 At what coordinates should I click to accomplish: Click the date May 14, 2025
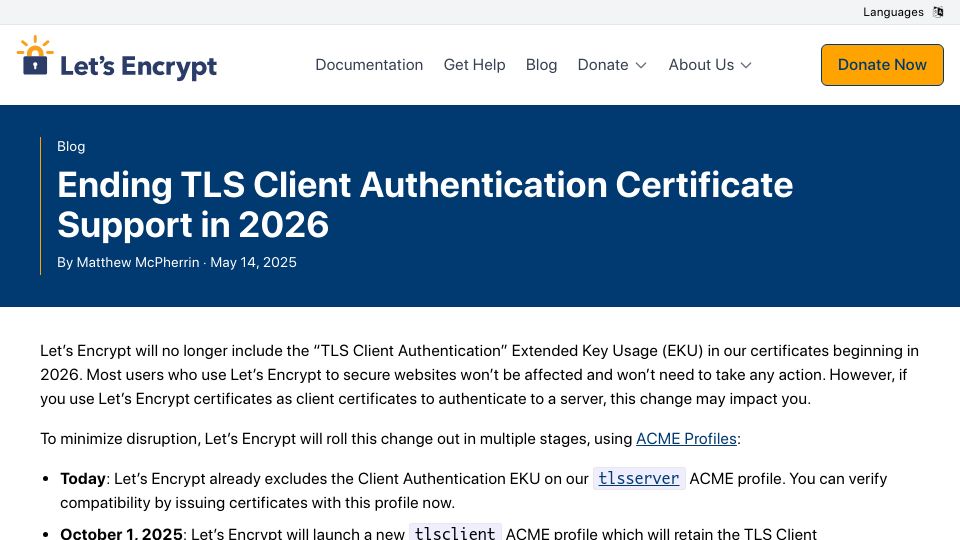tap(253, 263)
